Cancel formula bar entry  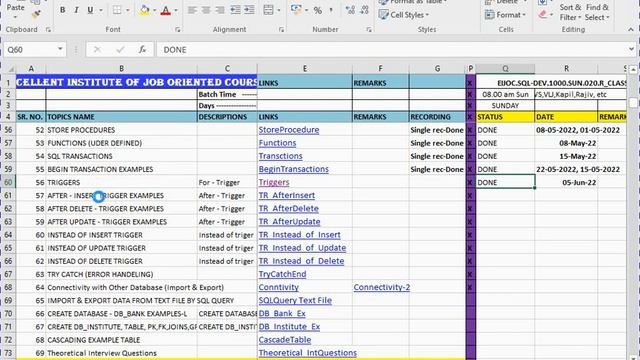[97, 49]
